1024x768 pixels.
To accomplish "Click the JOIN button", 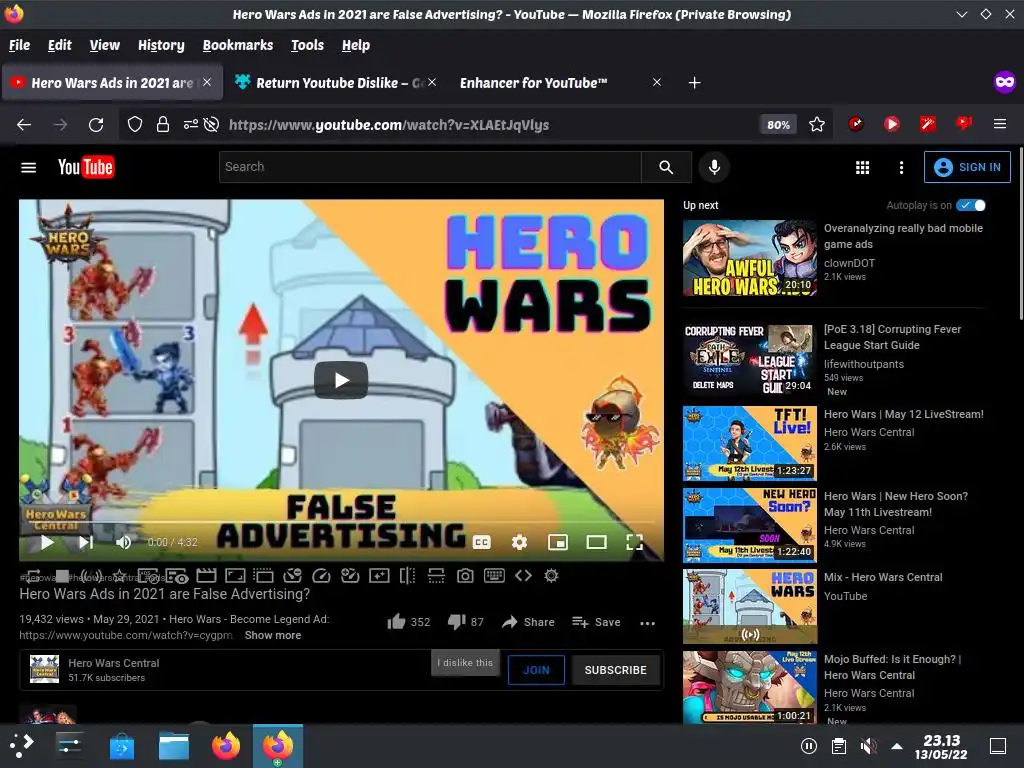I will [x=536, y=670].
